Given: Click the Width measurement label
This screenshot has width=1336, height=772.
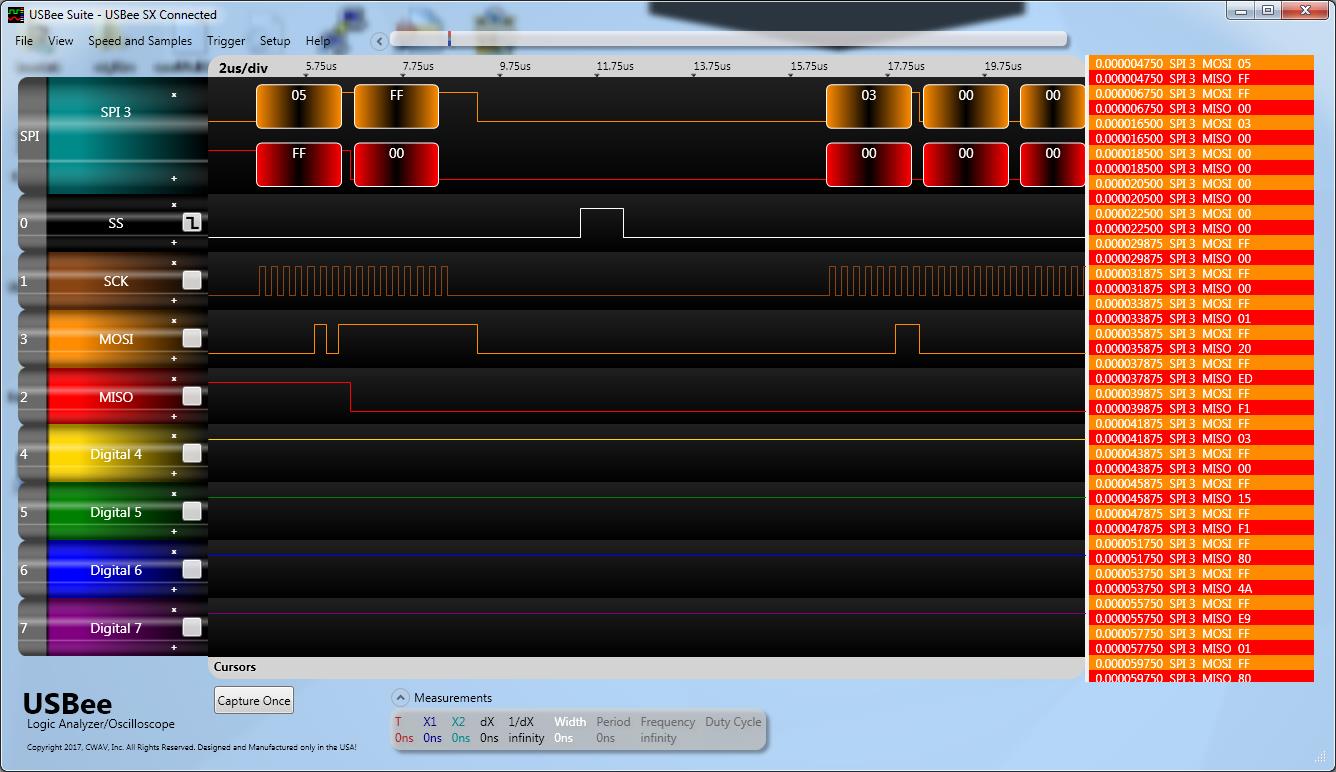Looking at the screenshot, I should [570, 722].
